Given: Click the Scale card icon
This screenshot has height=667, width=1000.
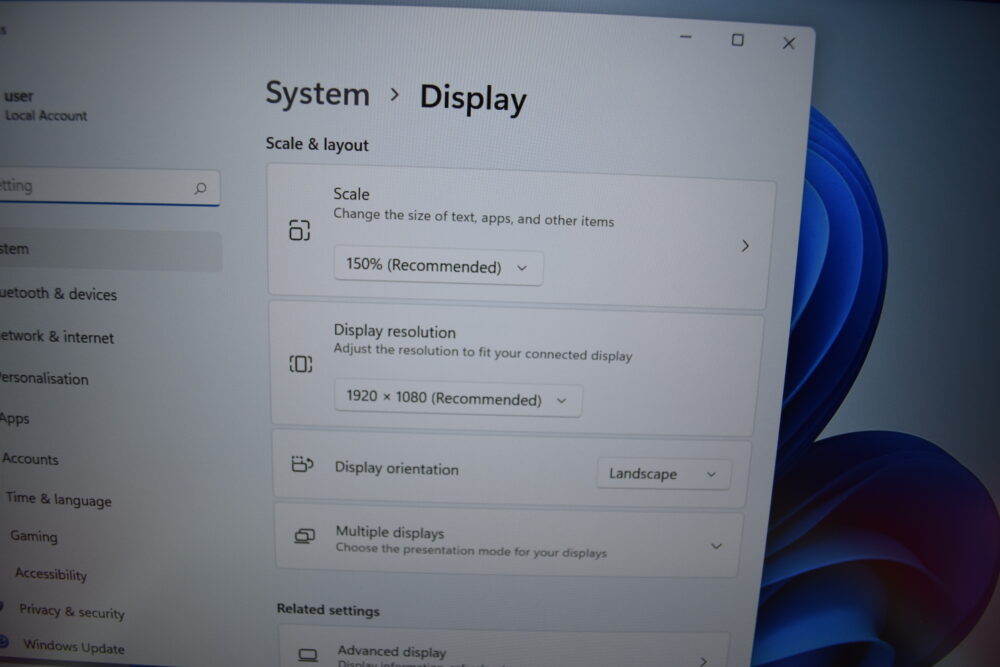Looking at the screenshot, I should click(x=299, y=230).
